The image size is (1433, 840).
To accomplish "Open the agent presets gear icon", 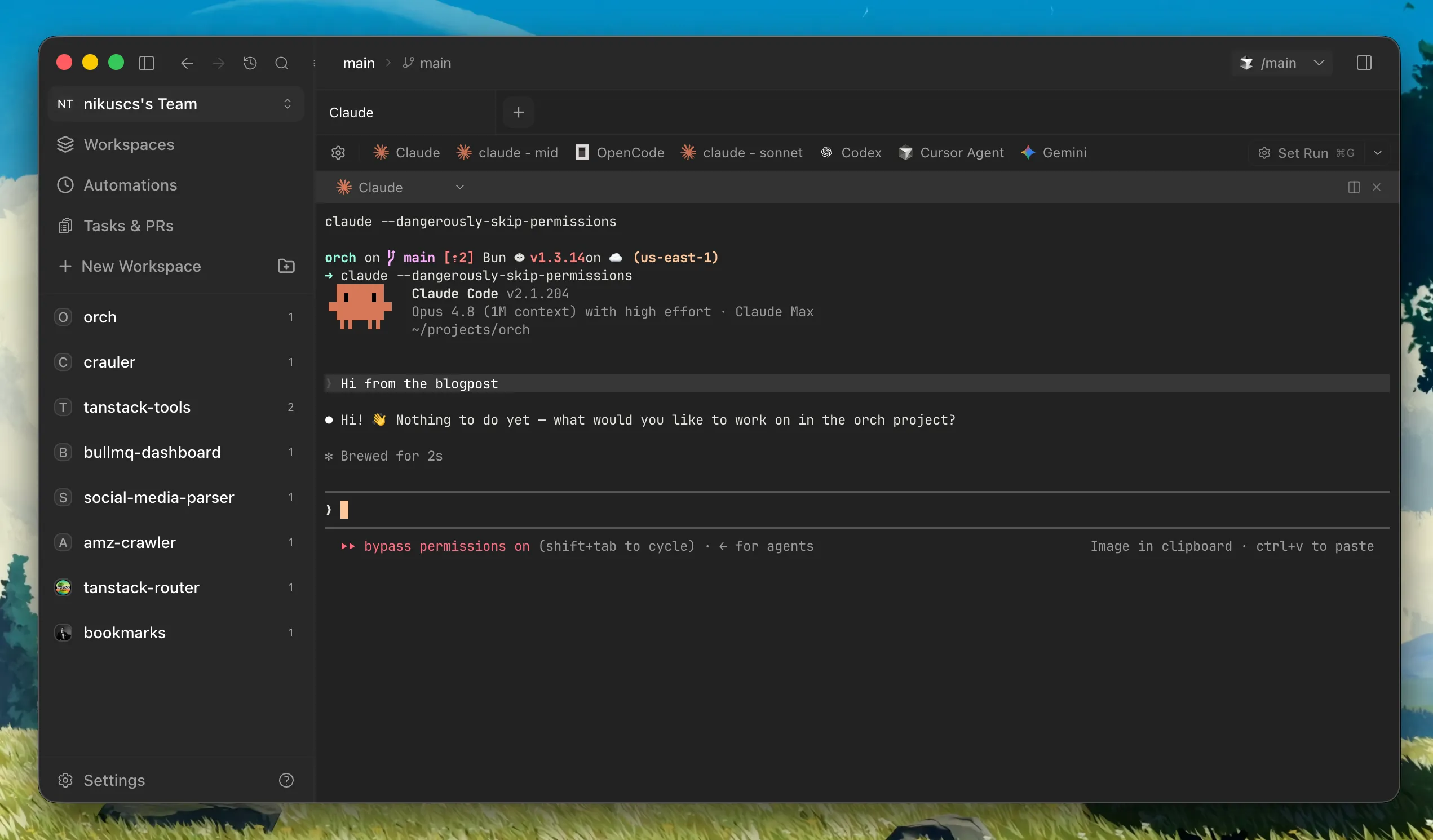I will (338, 153).
